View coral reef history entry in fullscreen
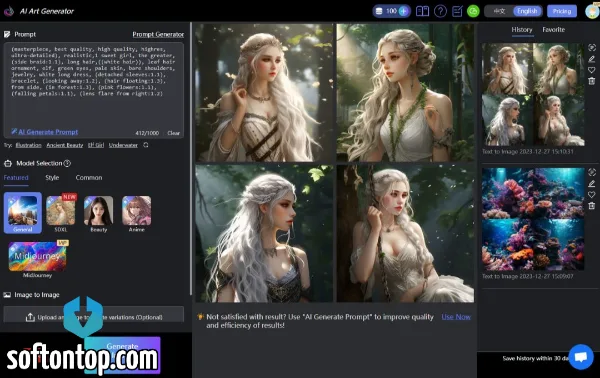The width and height of the screenshot is (600, 378). coord(592,172)
